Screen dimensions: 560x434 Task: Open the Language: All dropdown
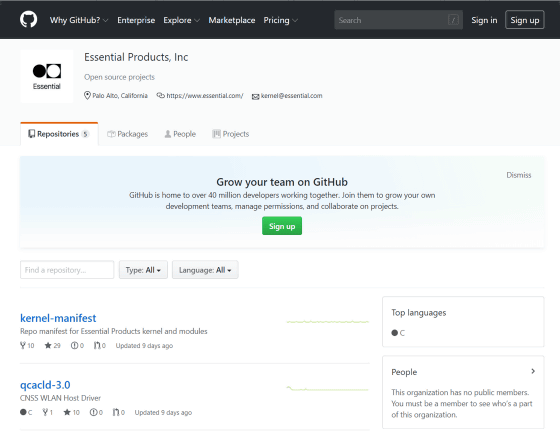pyautogui.click(x=205, y=270)
